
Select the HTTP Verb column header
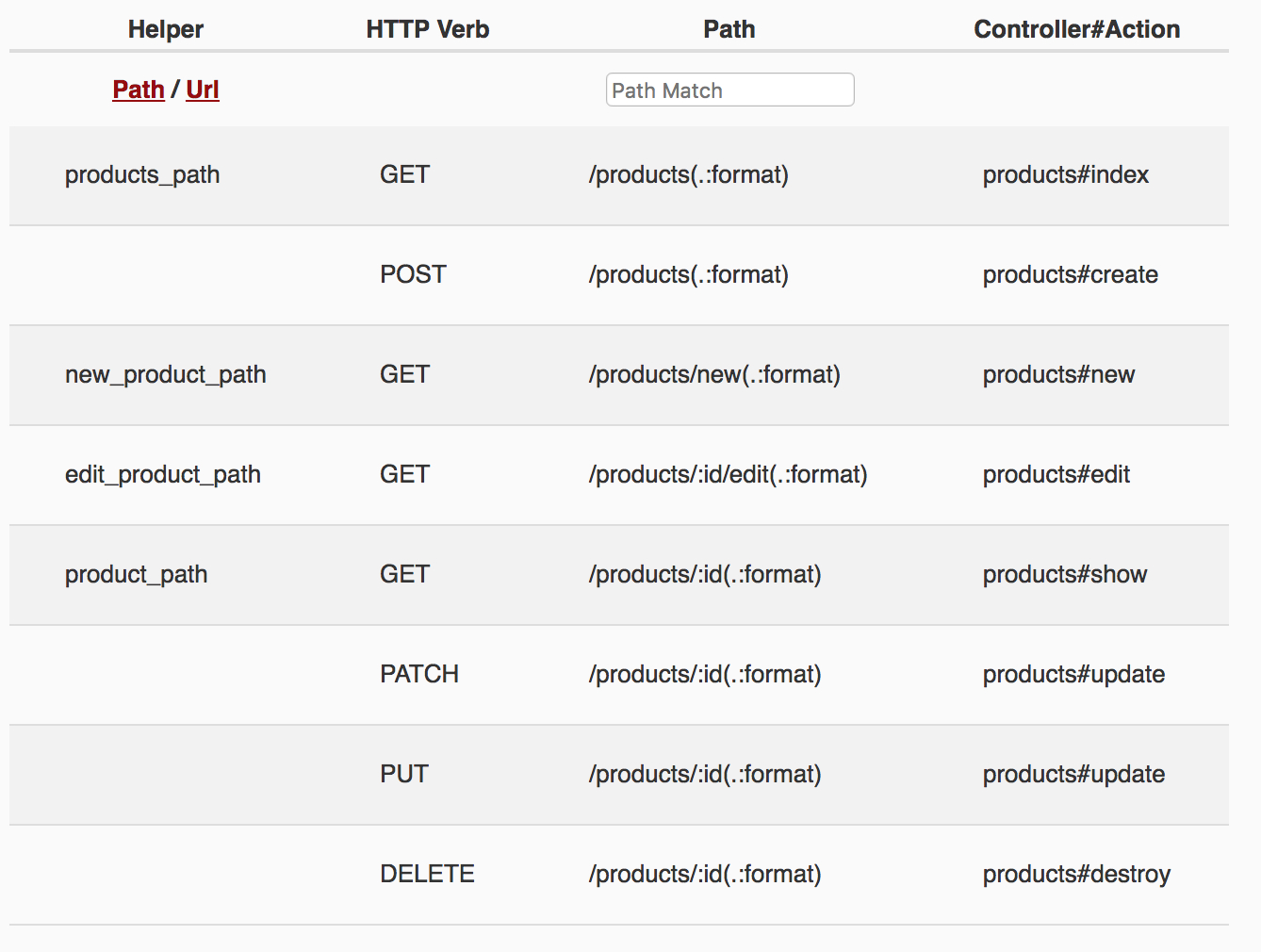[x=428, y=29]
